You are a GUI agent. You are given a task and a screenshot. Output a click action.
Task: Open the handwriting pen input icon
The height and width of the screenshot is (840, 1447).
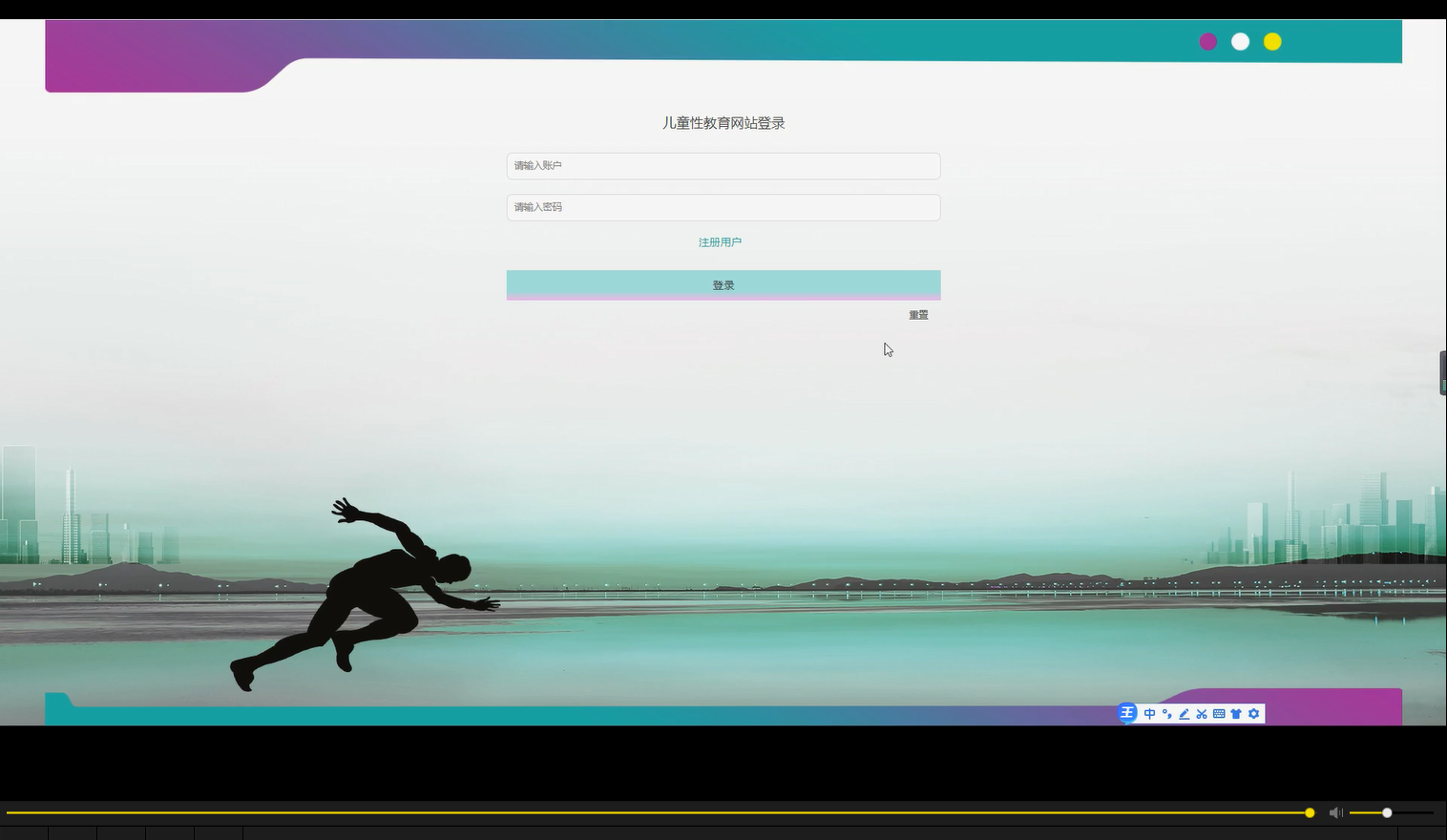[x=1184, y=714]
